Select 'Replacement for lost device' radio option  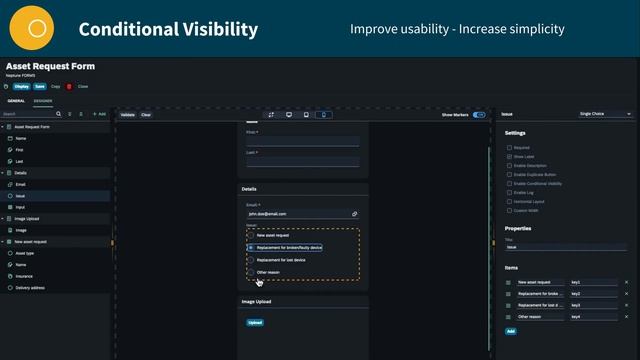pos(251,260)
